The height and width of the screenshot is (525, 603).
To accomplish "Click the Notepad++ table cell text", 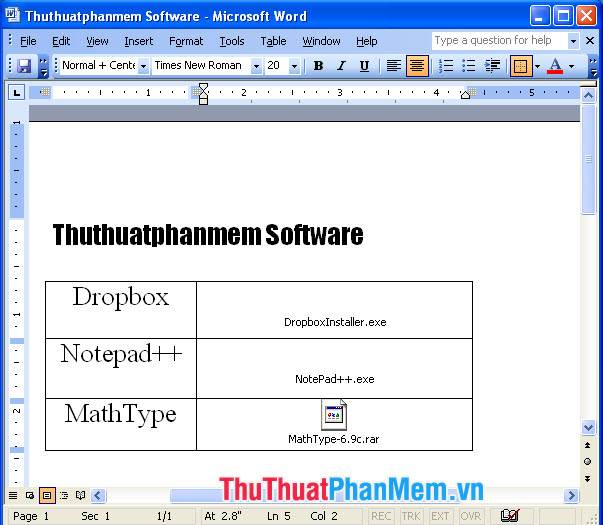I will 121,354.
